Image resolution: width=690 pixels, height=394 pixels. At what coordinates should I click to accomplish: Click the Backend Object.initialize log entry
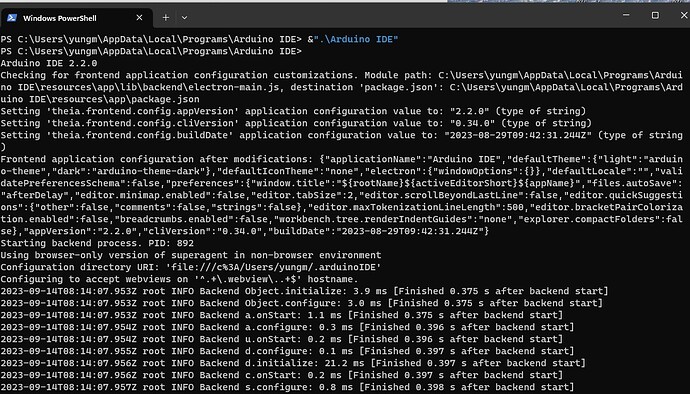tap(305, 291)
